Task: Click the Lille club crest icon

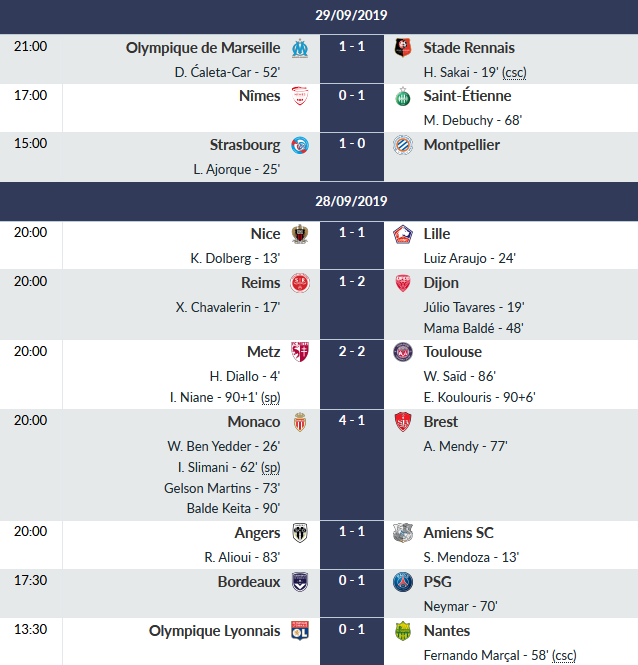Action: [x=403, y=234]
